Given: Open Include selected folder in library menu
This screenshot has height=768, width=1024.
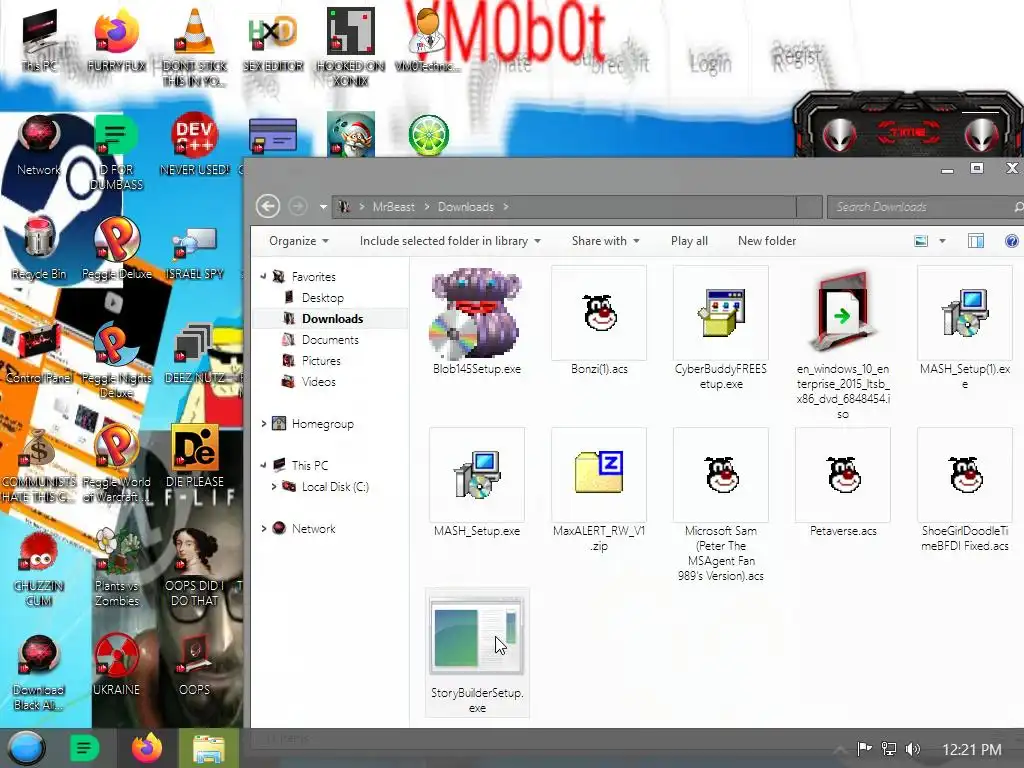Looking at the screenshot, I should coord(450,241).
